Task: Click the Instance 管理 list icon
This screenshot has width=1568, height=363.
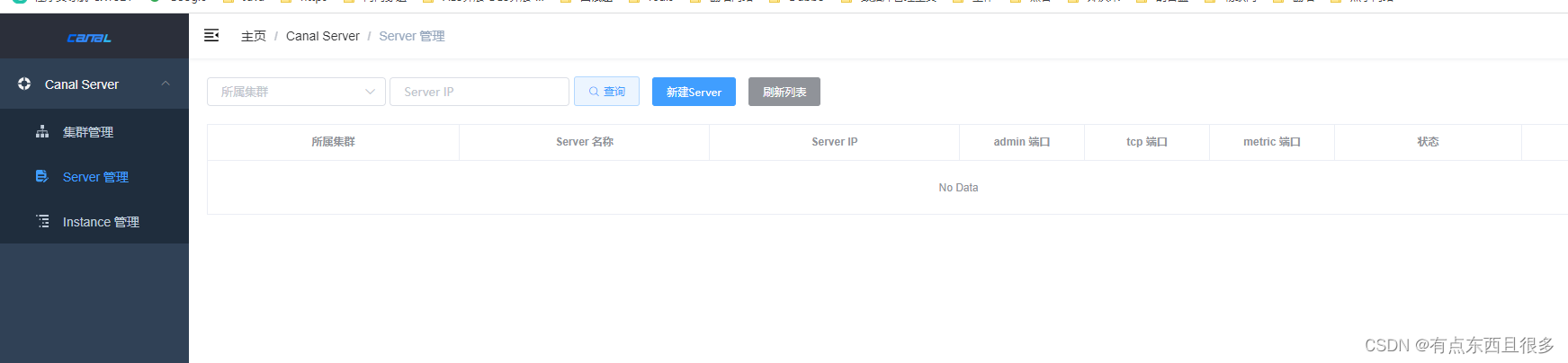Action: [x=42, y=221]
